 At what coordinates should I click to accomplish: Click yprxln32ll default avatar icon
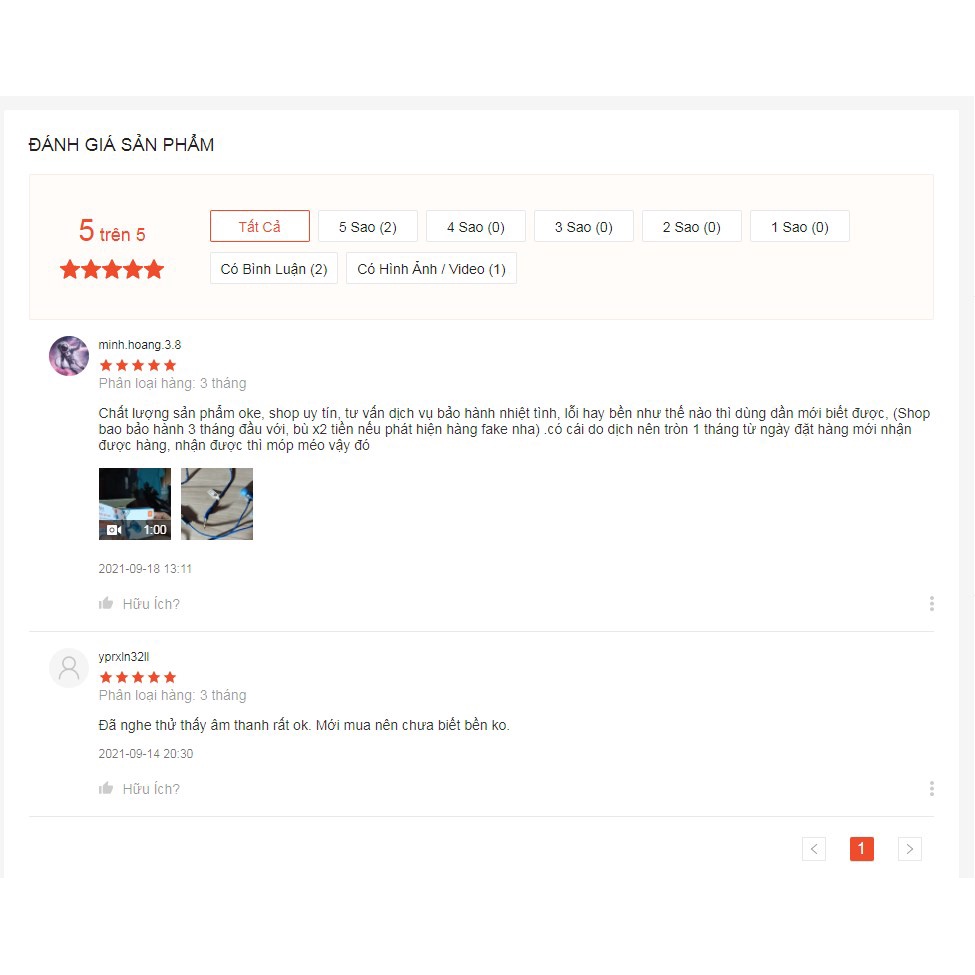click(69, 668)
